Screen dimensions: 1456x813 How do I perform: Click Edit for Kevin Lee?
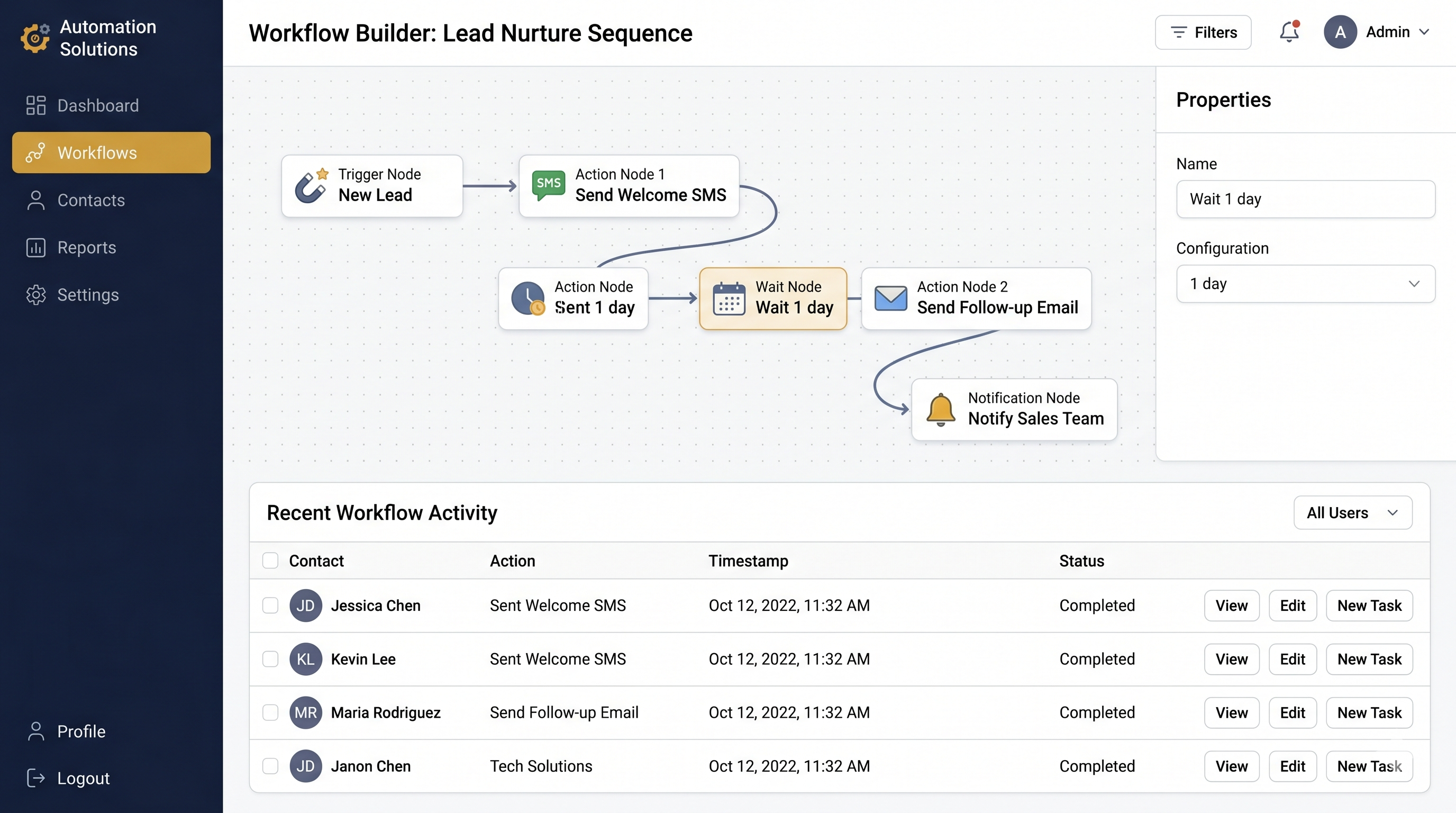[x=1293, y=659]
